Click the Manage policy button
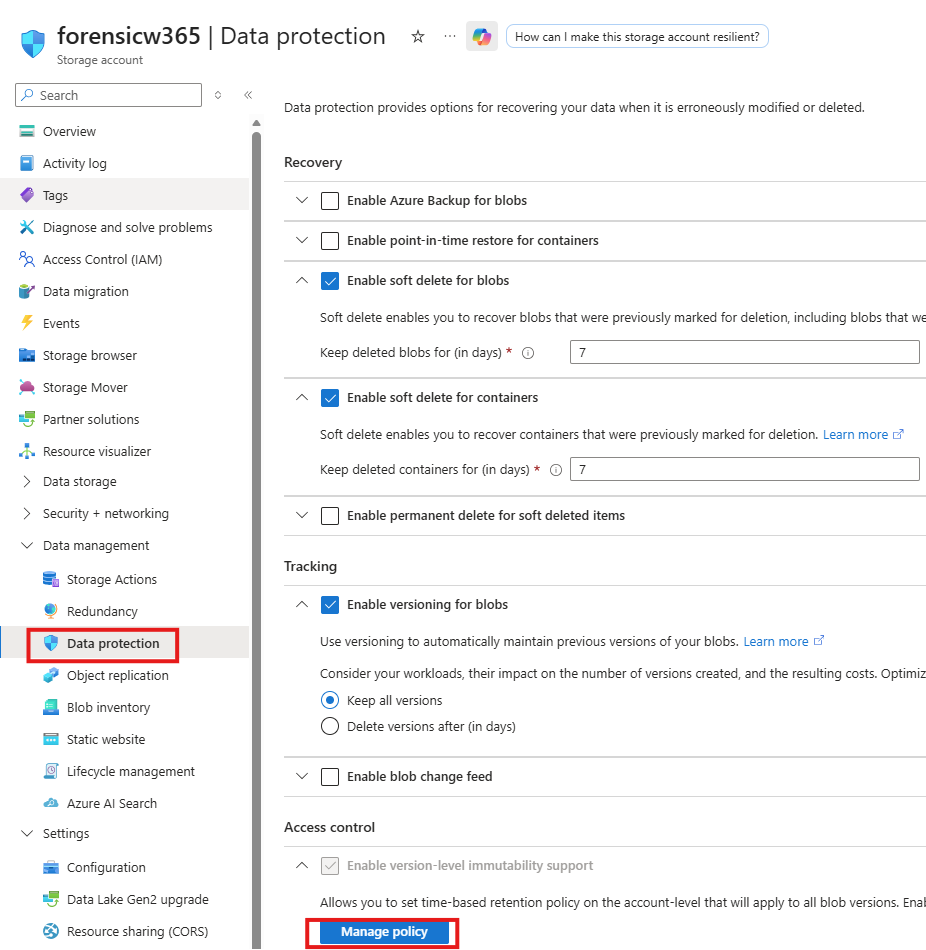 384,932
